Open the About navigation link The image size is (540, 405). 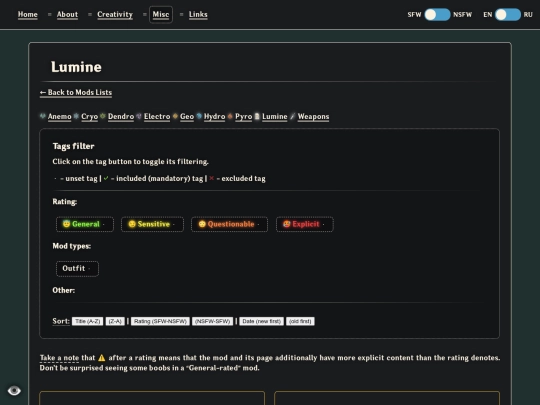[67, 14]
